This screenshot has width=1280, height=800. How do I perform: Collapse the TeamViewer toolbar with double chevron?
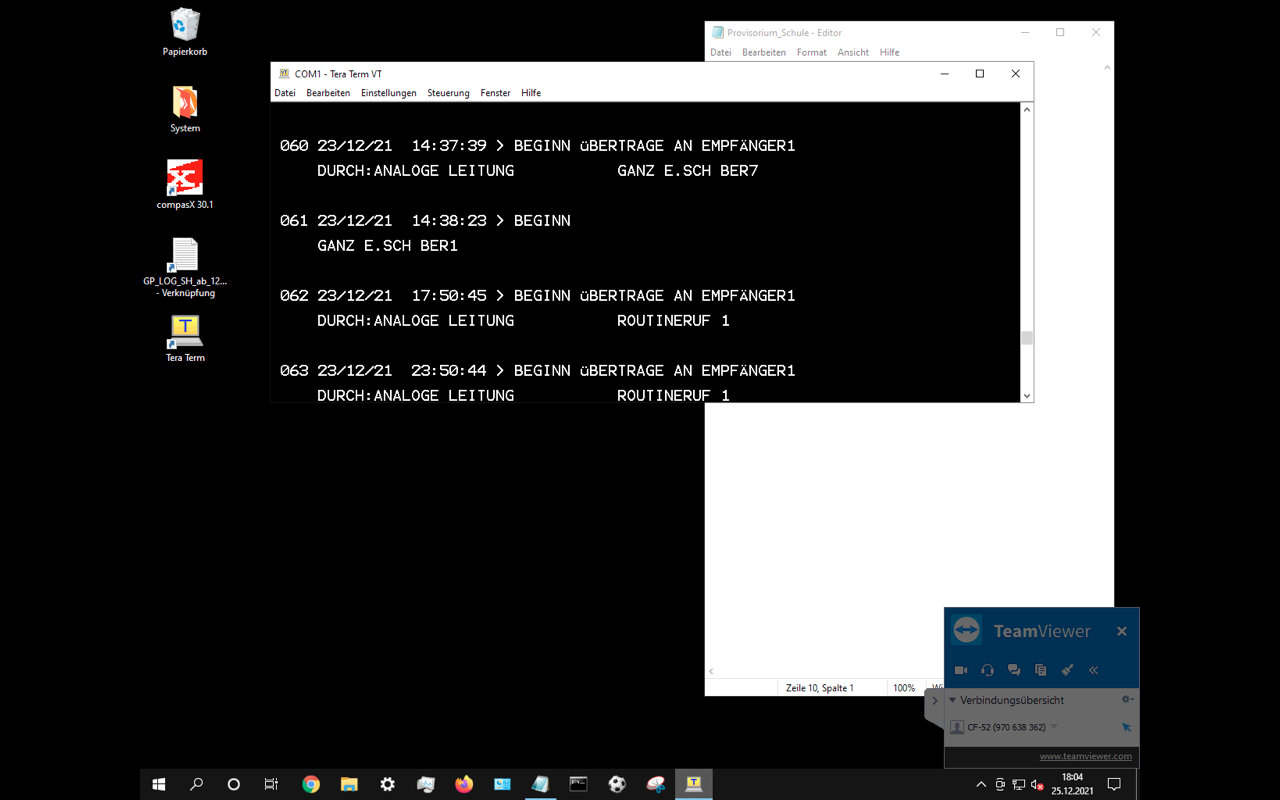click(x=1093, y=670)
